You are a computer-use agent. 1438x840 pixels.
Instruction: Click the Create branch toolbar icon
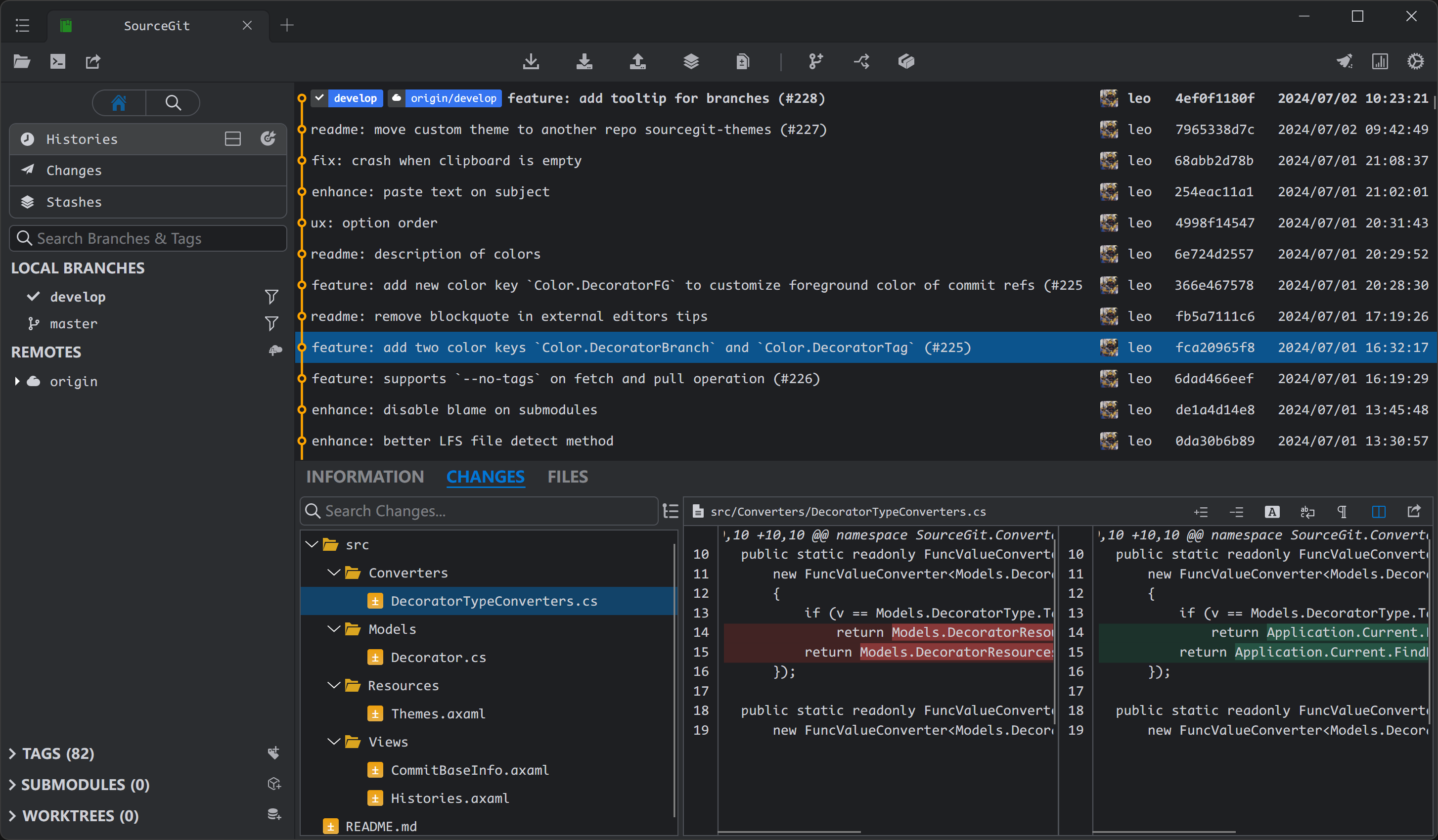815,62
